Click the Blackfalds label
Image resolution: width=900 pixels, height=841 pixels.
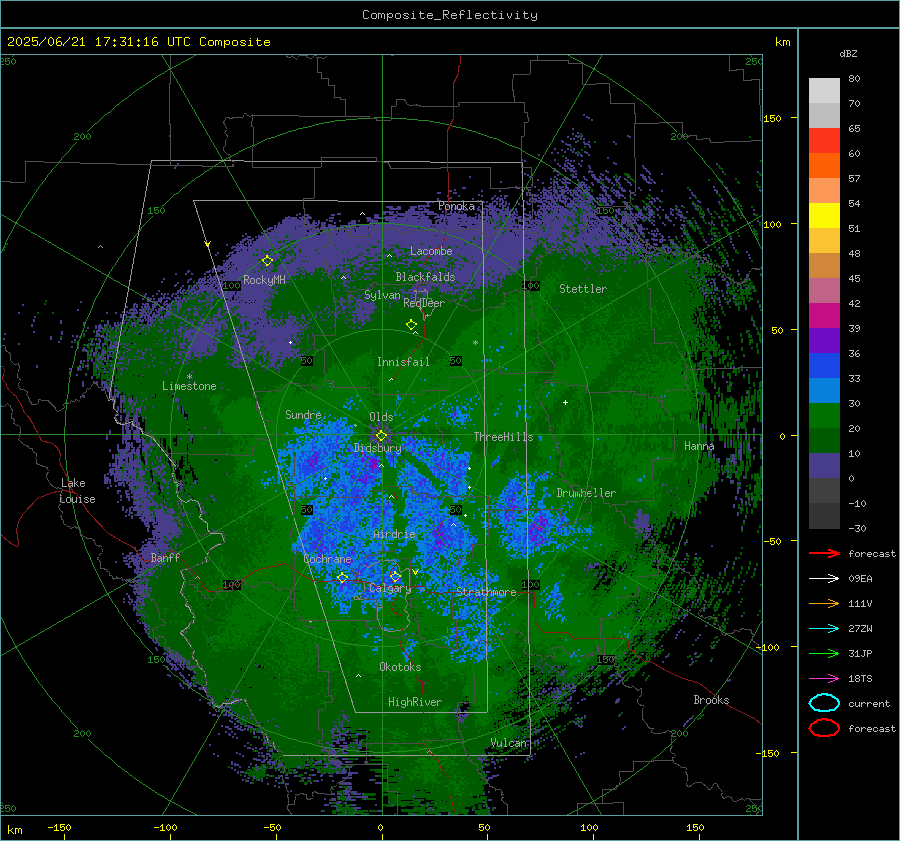click(x=425, y=277)
